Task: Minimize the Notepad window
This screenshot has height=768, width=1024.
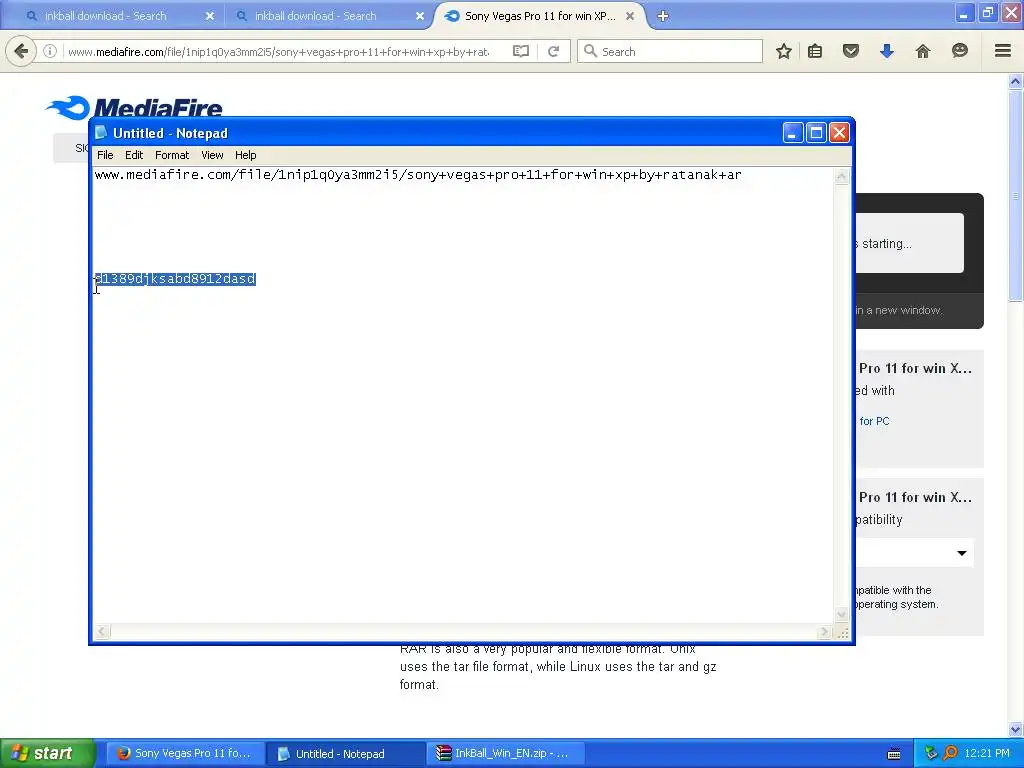Action: coord(793,133)
